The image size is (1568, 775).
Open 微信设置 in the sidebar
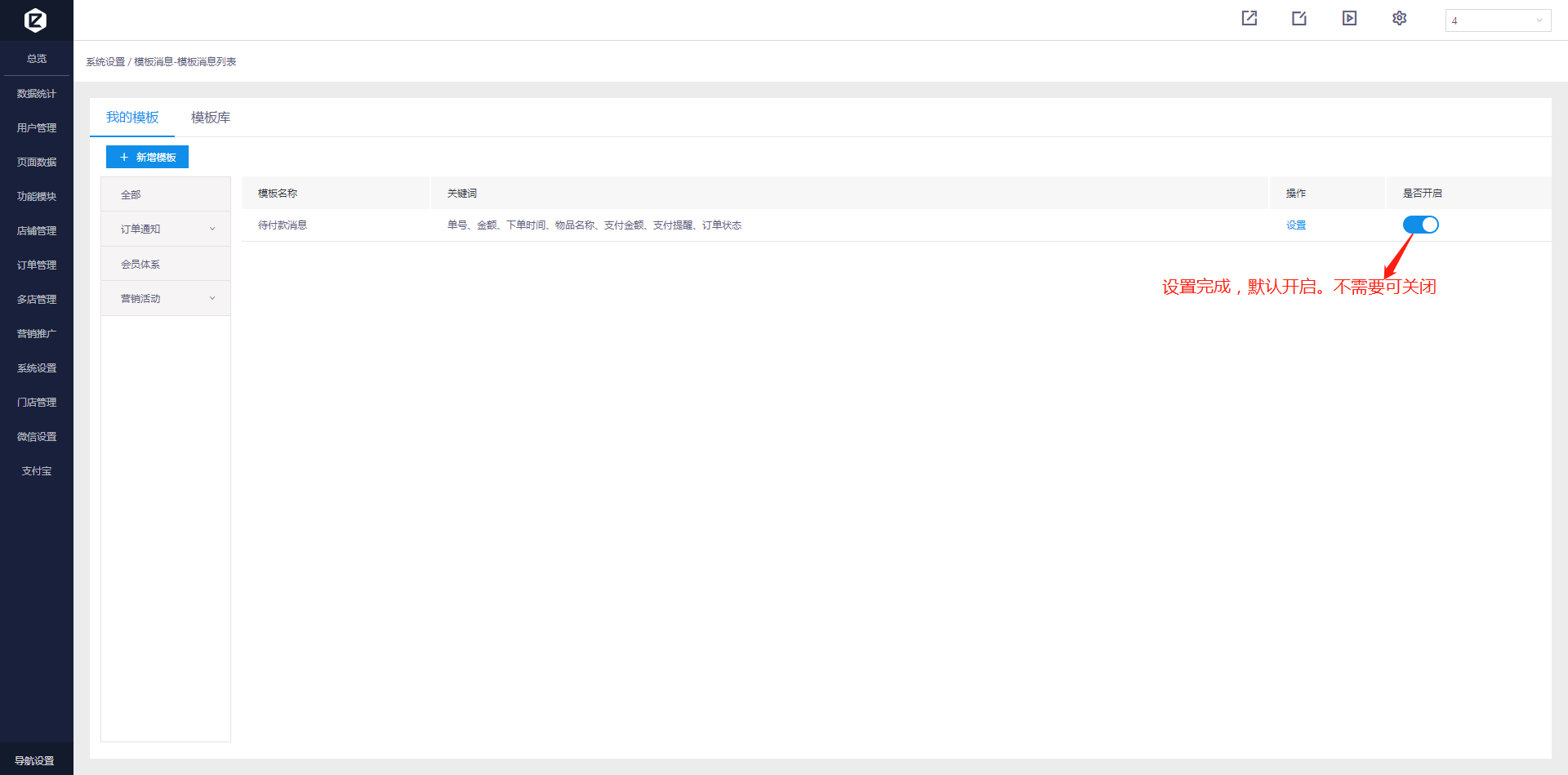pos(37,437)
